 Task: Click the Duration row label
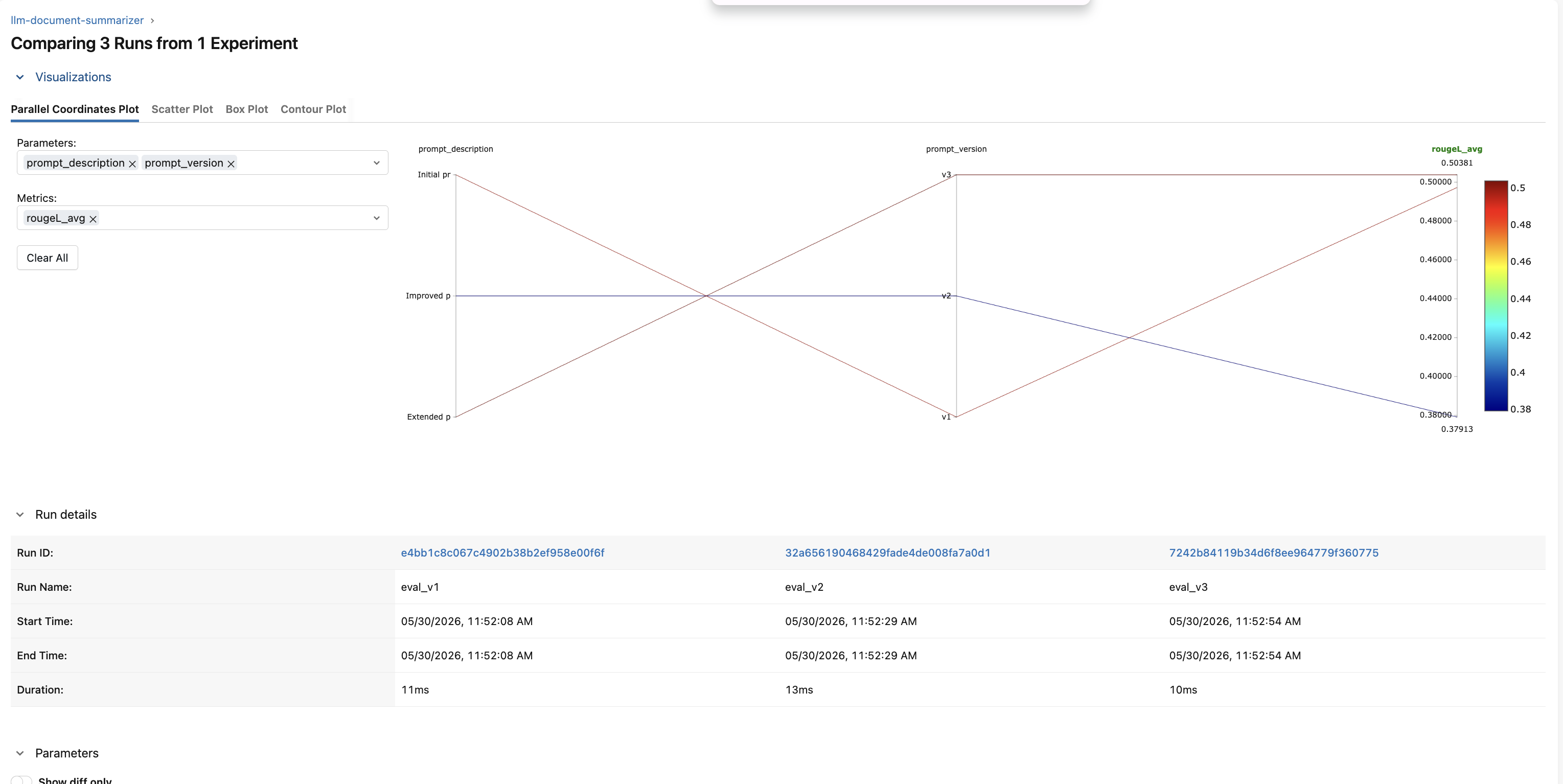point(40,690)
